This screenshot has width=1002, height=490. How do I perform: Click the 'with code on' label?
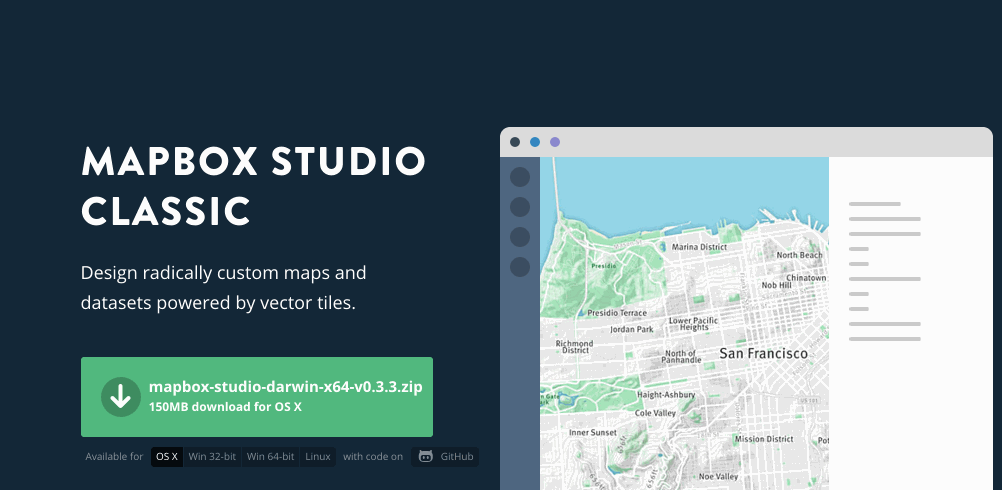[x=373, y=457]
